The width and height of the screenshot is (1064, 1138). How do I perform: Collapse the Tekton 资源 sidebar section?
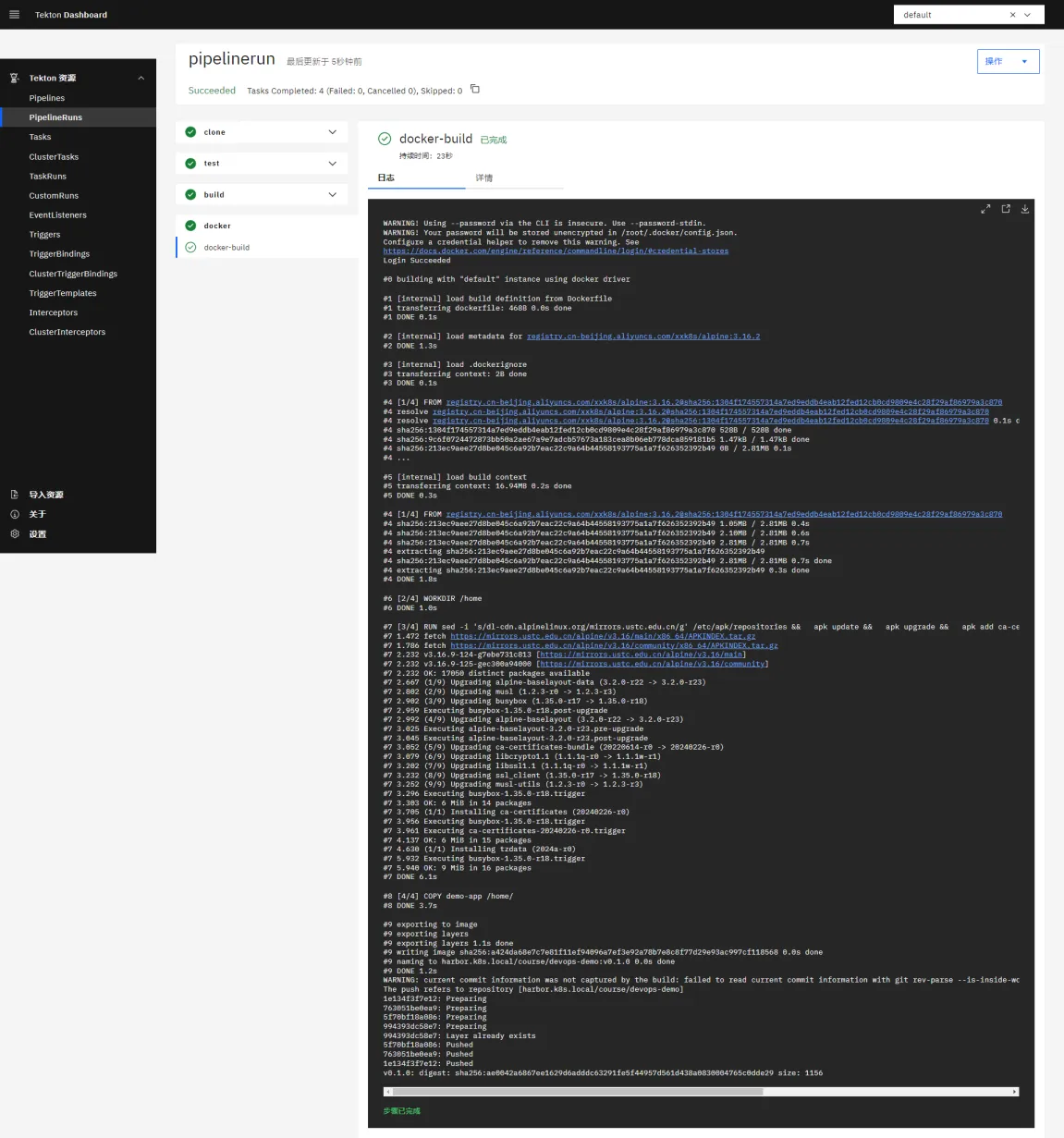tap(141, 79)
